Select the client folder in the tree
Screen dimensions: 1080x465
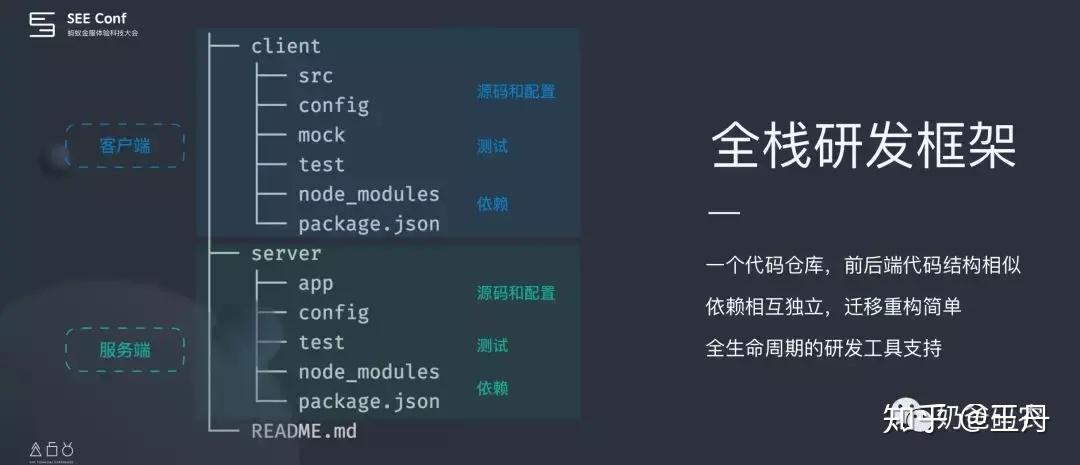[286, 46]
